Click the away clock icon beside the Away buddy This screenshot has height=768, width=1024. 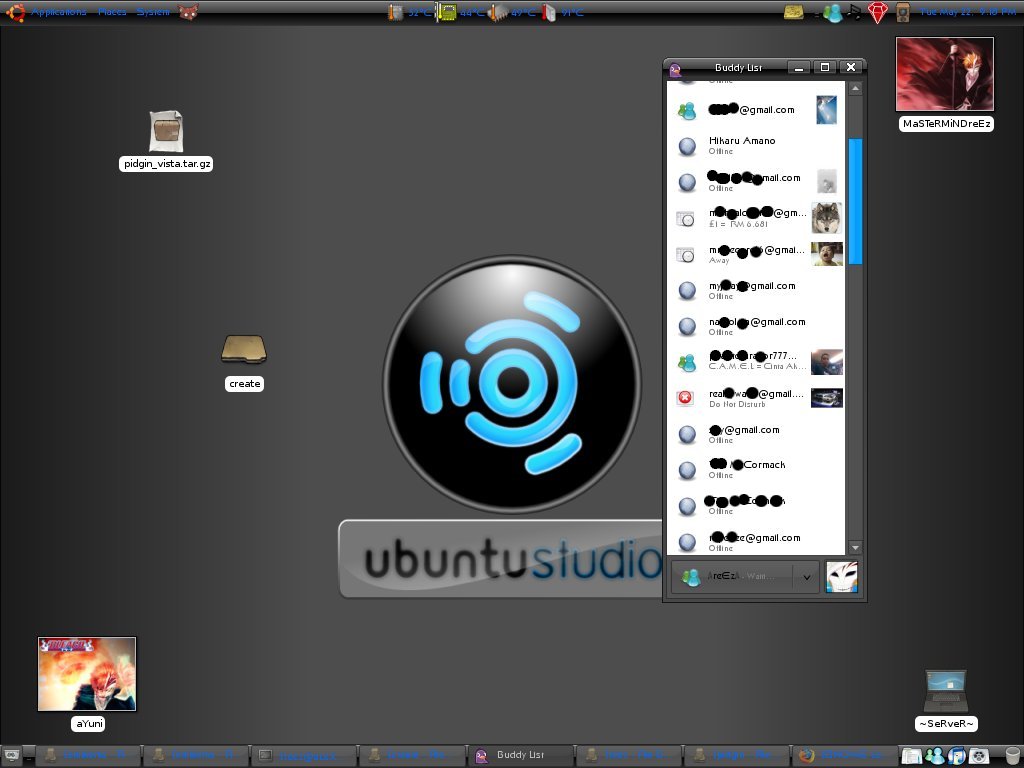point(685,255)
